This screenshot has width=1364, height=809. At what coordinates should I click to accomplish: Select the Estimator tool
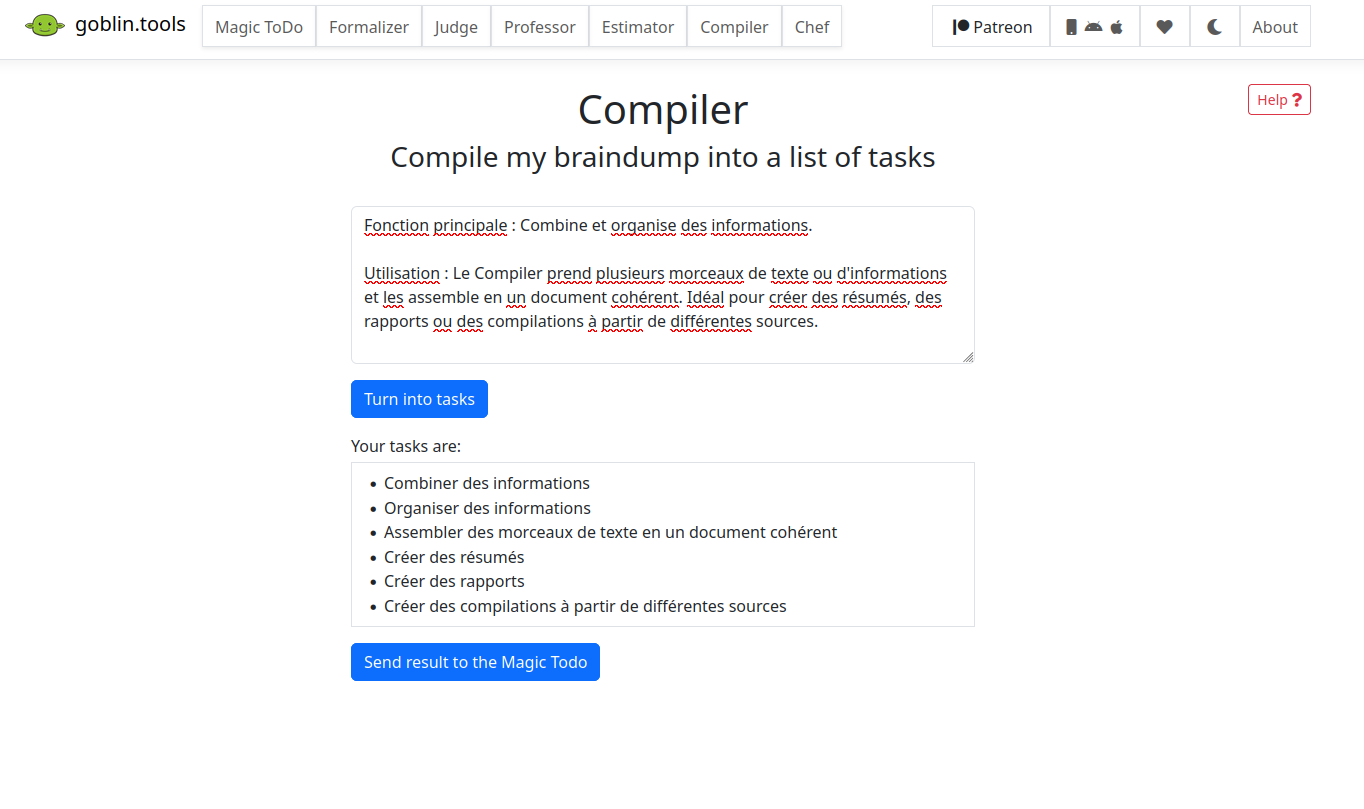(x=638, y=27)
